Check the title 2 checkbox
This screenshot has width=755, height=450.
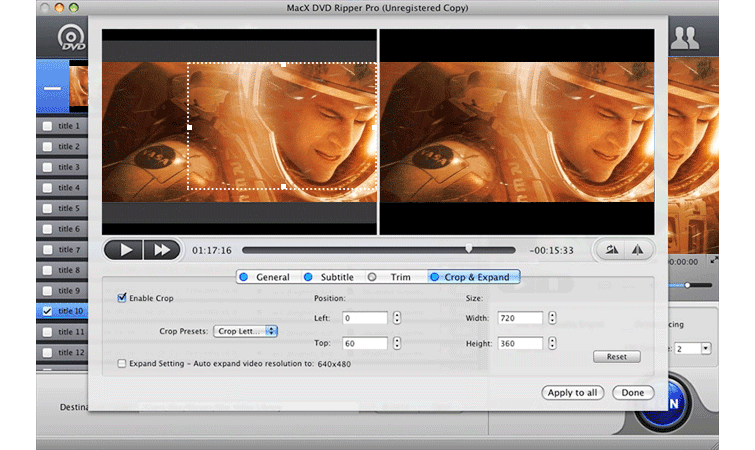tap(47, 147)
